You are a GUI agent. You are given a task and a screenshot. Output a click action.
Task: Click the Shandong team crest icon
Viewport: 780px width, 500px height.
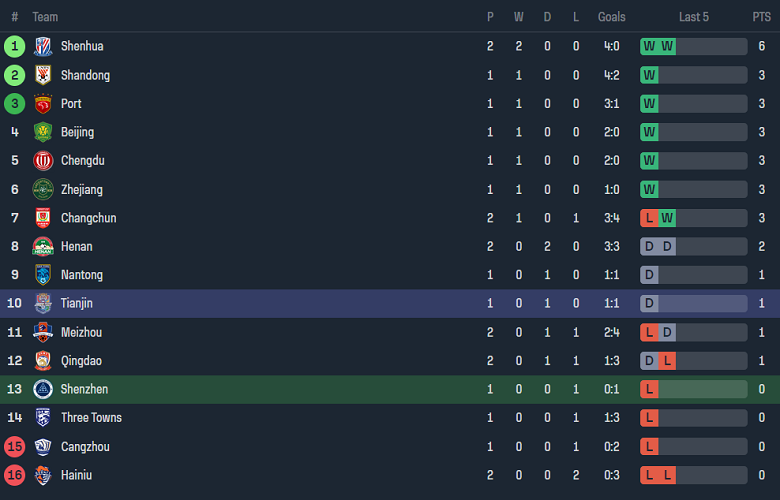pyautogui.click(x=43, y=75)
